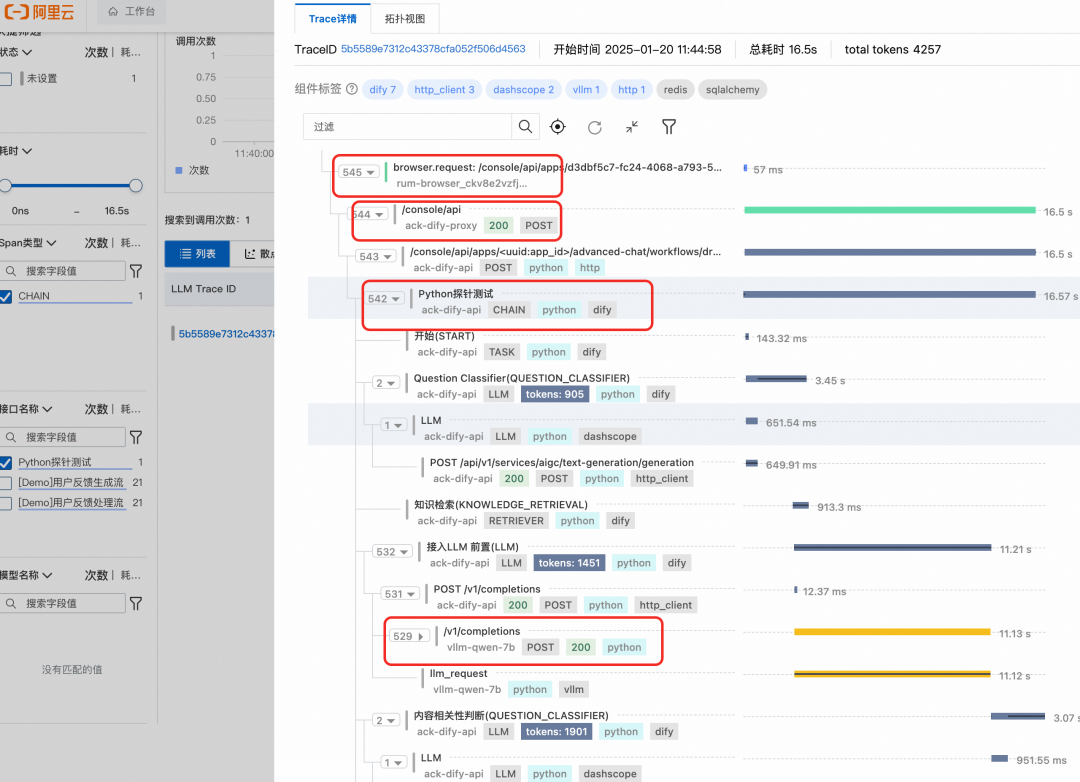Expand the 529 /v1/completions span node
1080x782 pixels.
coord(408,636)
